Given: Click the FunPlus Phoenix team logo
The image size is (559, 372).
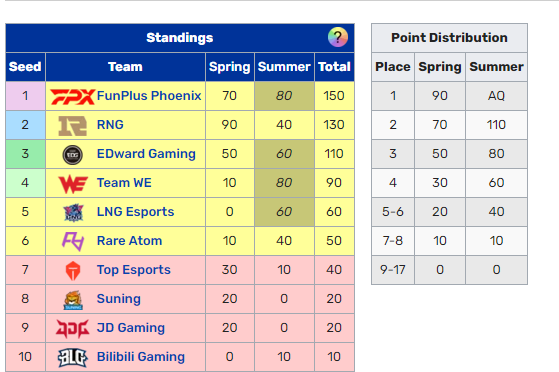Looking at the screenshot, I should pyautogui.click(x=73, y=96).
